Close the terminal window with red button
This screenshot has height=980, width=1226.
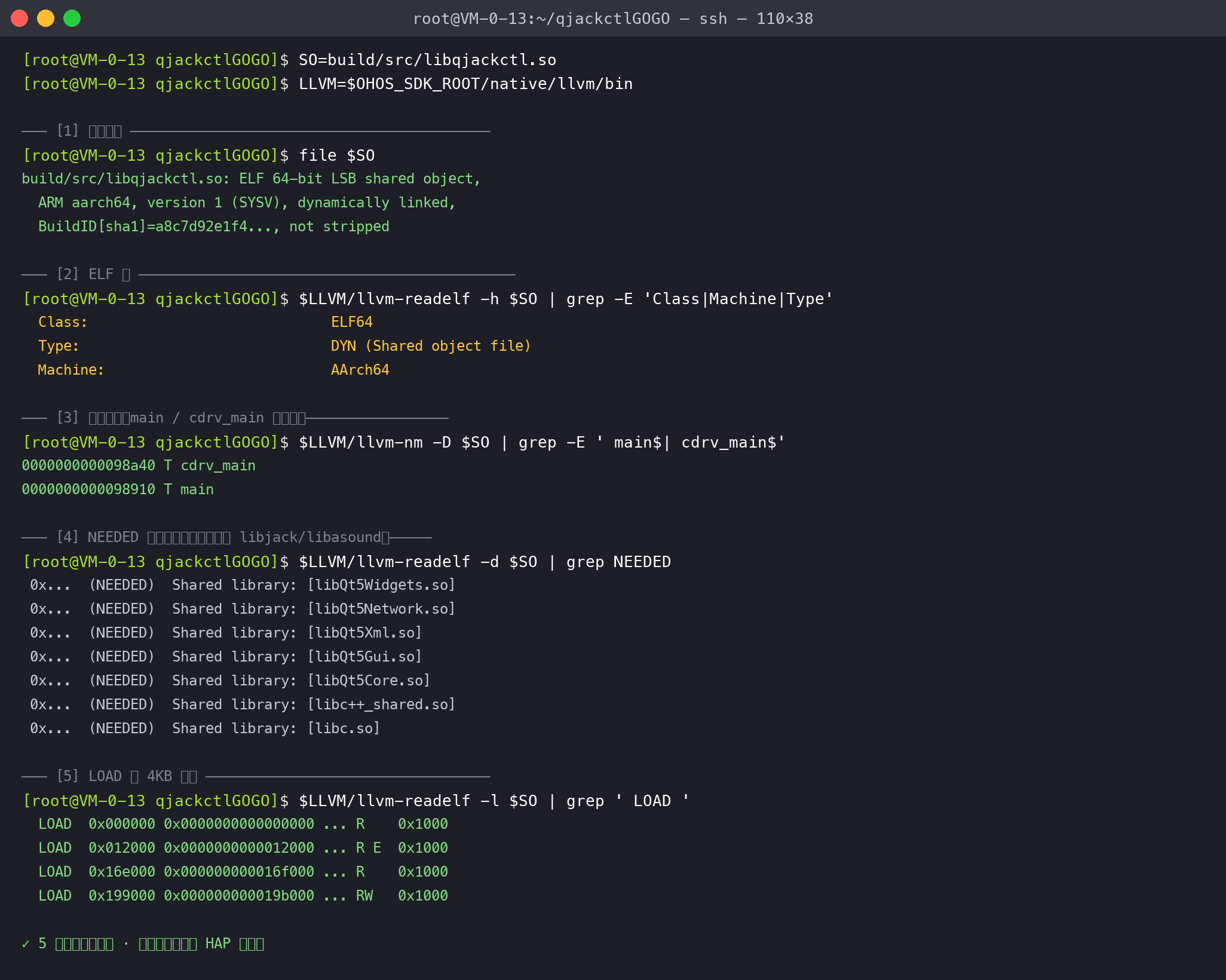coord(20,19)
